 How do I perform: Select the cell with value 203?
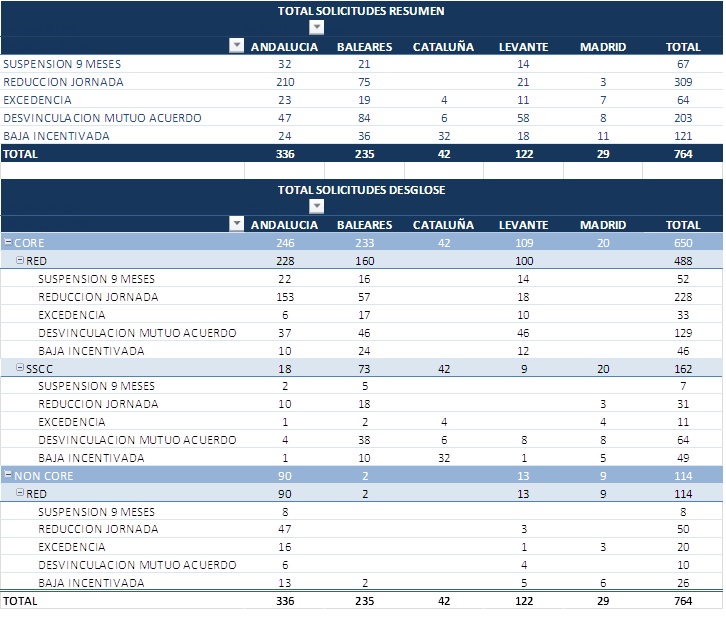[x=683, y=118]
